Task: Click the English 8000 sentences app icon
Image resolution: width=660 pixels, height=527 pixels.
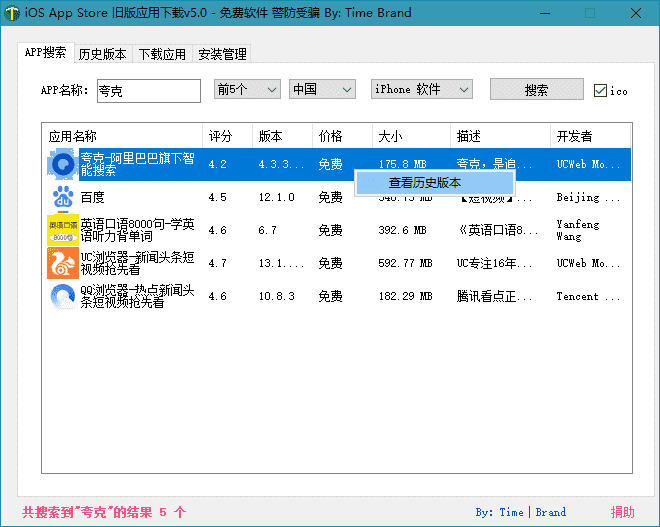Action: coord(63,230)
